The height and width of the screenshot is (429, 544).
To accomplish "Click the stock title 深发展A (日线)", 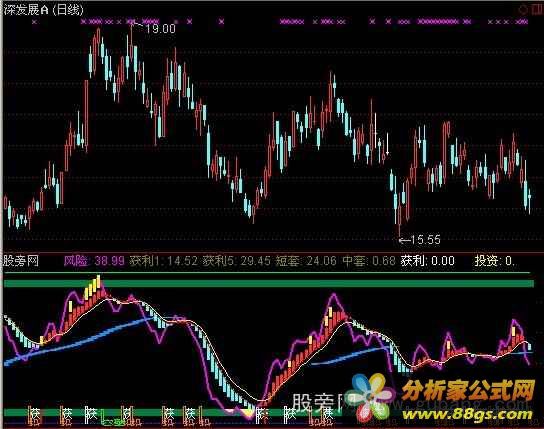I will point(43,9).
